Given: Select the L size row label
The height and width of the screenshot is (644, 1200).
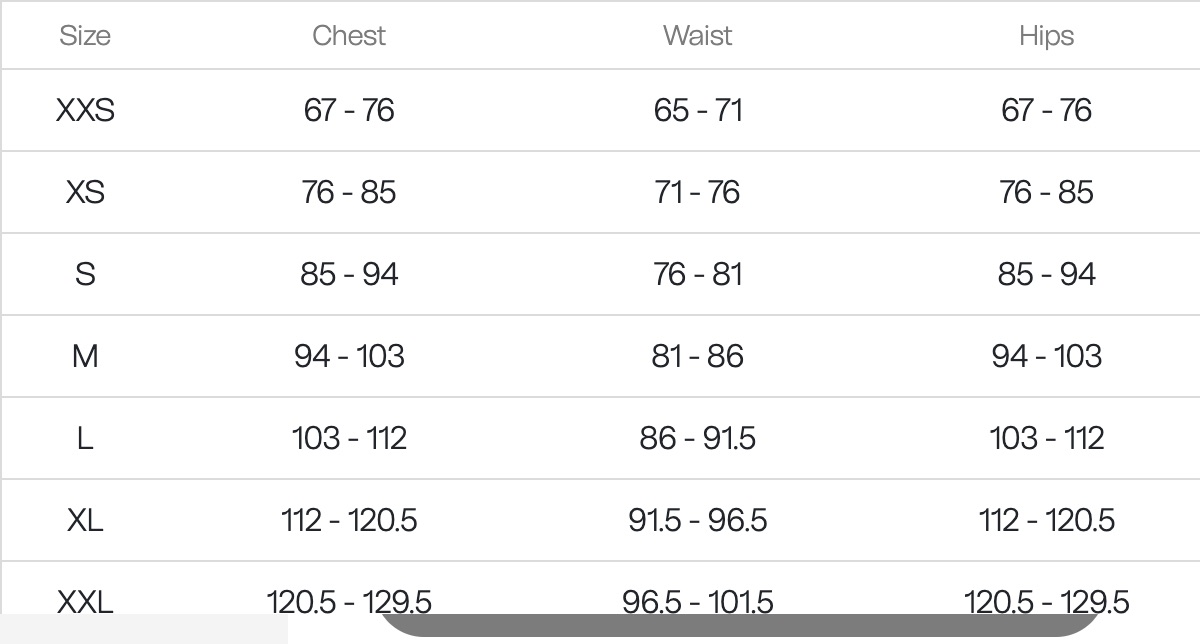Looking at the screenshot, I should (85, 438).
